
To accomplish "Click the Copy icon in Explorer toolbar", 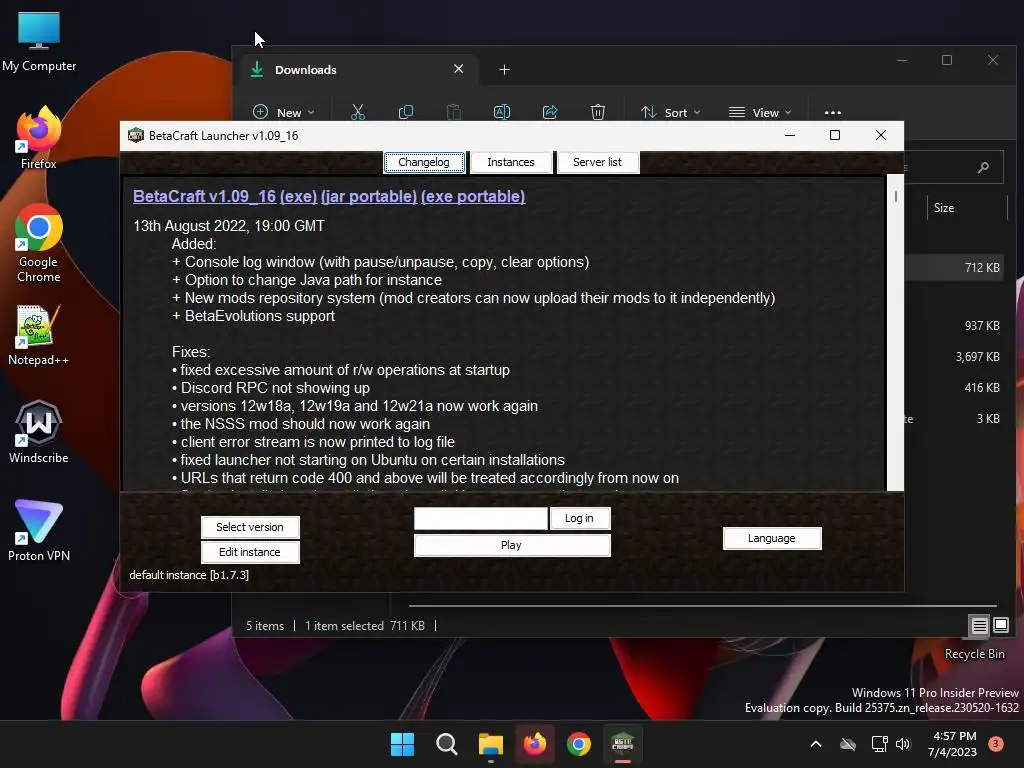I will (x=406, y=112).
